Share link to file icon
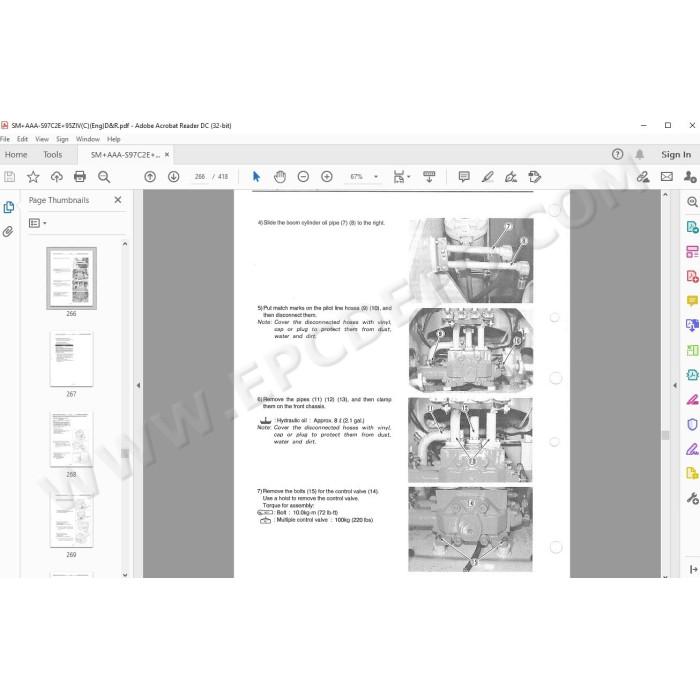Image resolution: width=700 pixels, height=700 pixels. (643, 177)
